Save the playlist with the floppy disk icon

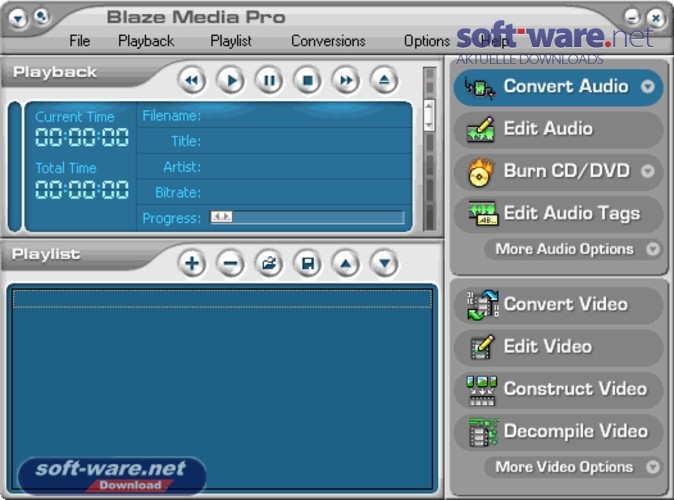307,263
